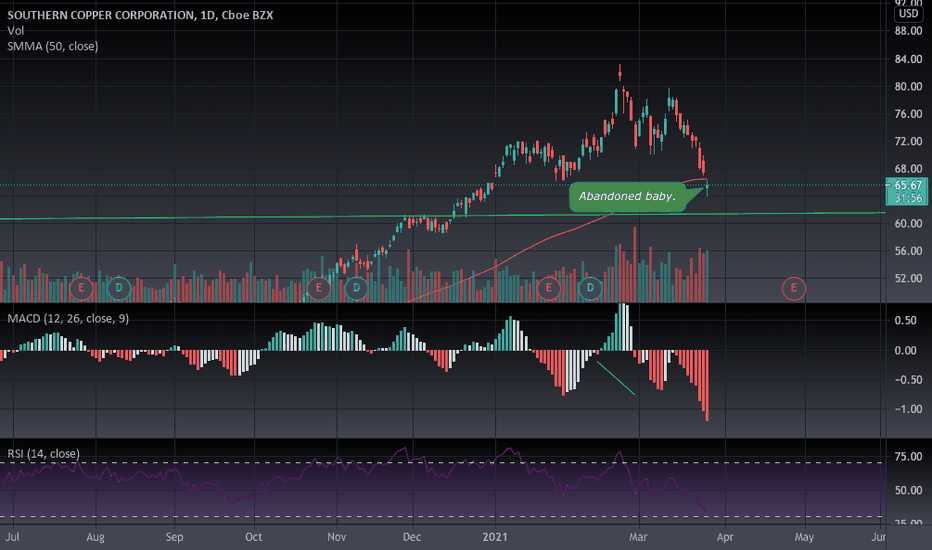Select the Vol indicator legend
932x550 pixels.
pos(15,30)
